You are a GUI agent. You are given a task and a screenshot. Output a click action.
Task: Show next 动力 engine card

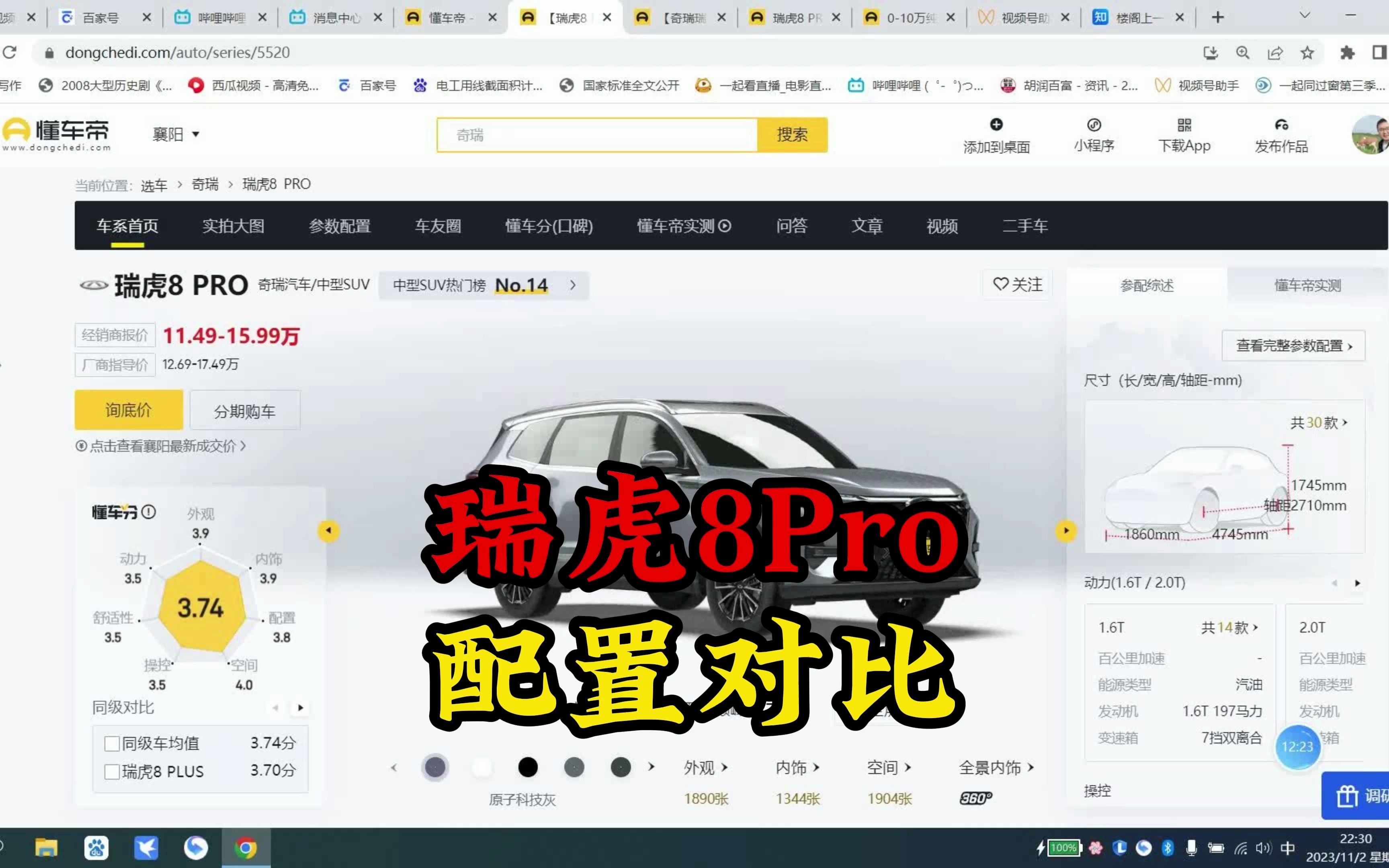[x=1357, y=583]
